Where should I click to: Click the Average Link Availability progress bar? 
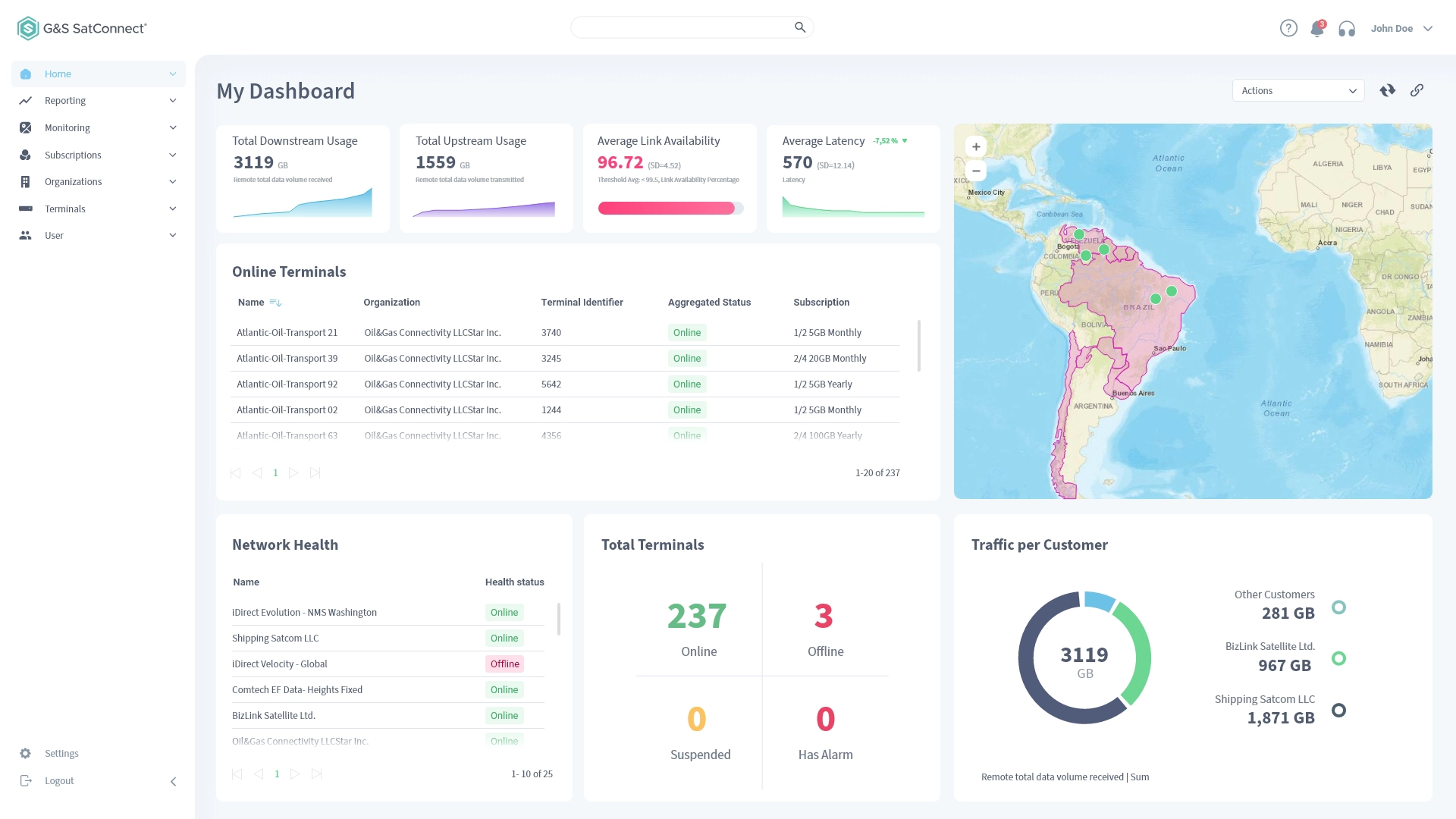[x=670, y=208]
